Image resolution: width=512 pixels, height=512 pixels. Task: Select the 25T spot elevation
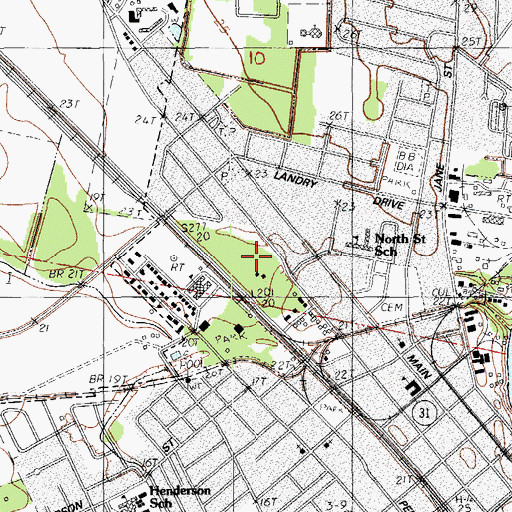pos(472,42)
